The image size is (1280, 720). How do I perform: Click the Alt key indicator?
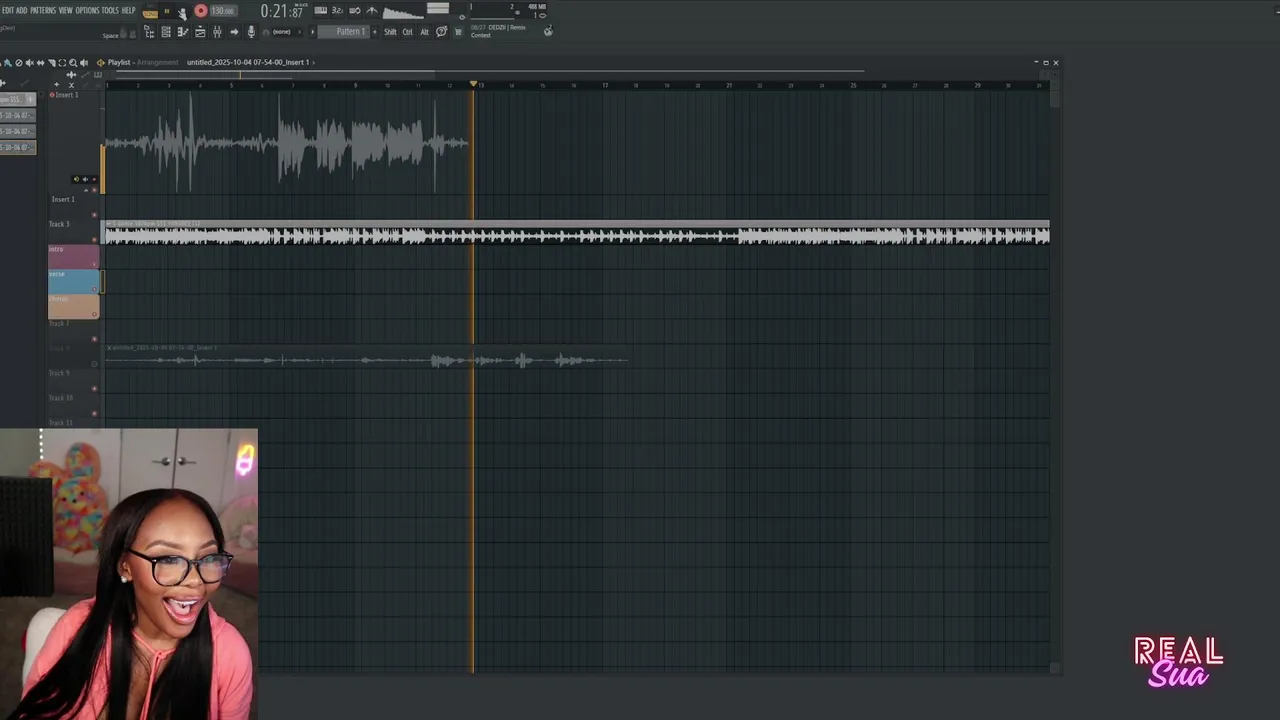click(424, 32)
